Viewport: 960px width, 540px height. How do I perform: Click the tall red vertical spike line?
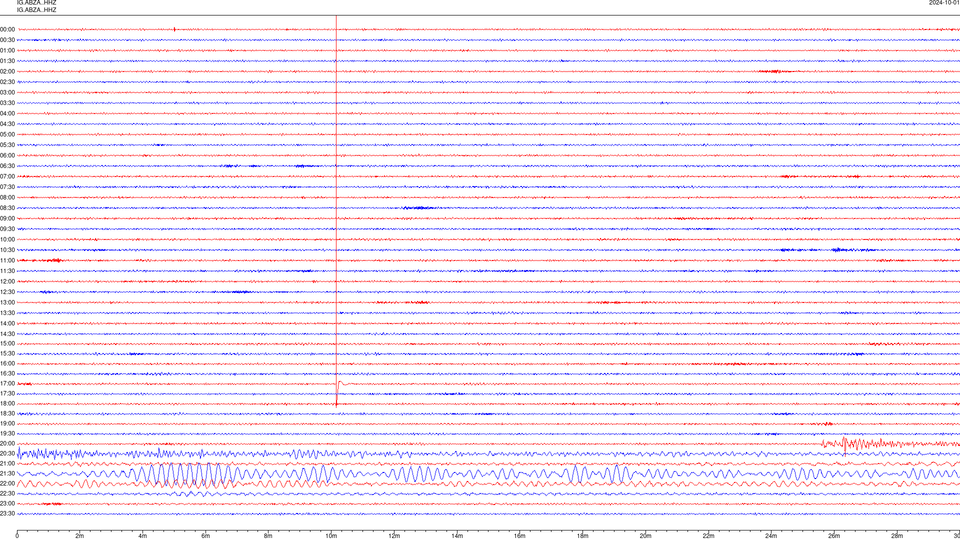tap(336, 211)
